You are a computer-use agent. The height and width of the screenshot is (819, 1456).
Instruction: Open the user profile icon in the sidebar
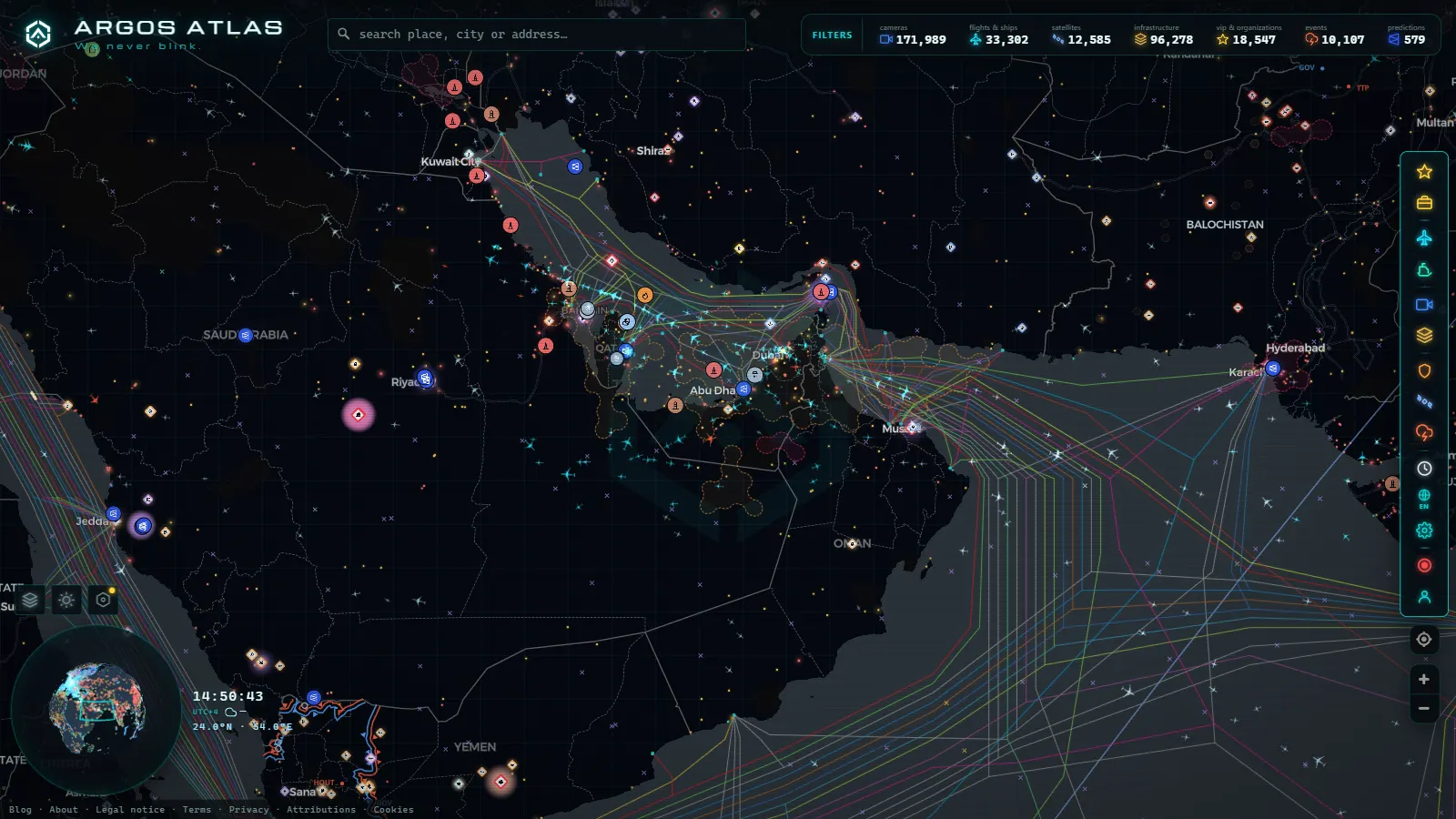pos(1424,597)
